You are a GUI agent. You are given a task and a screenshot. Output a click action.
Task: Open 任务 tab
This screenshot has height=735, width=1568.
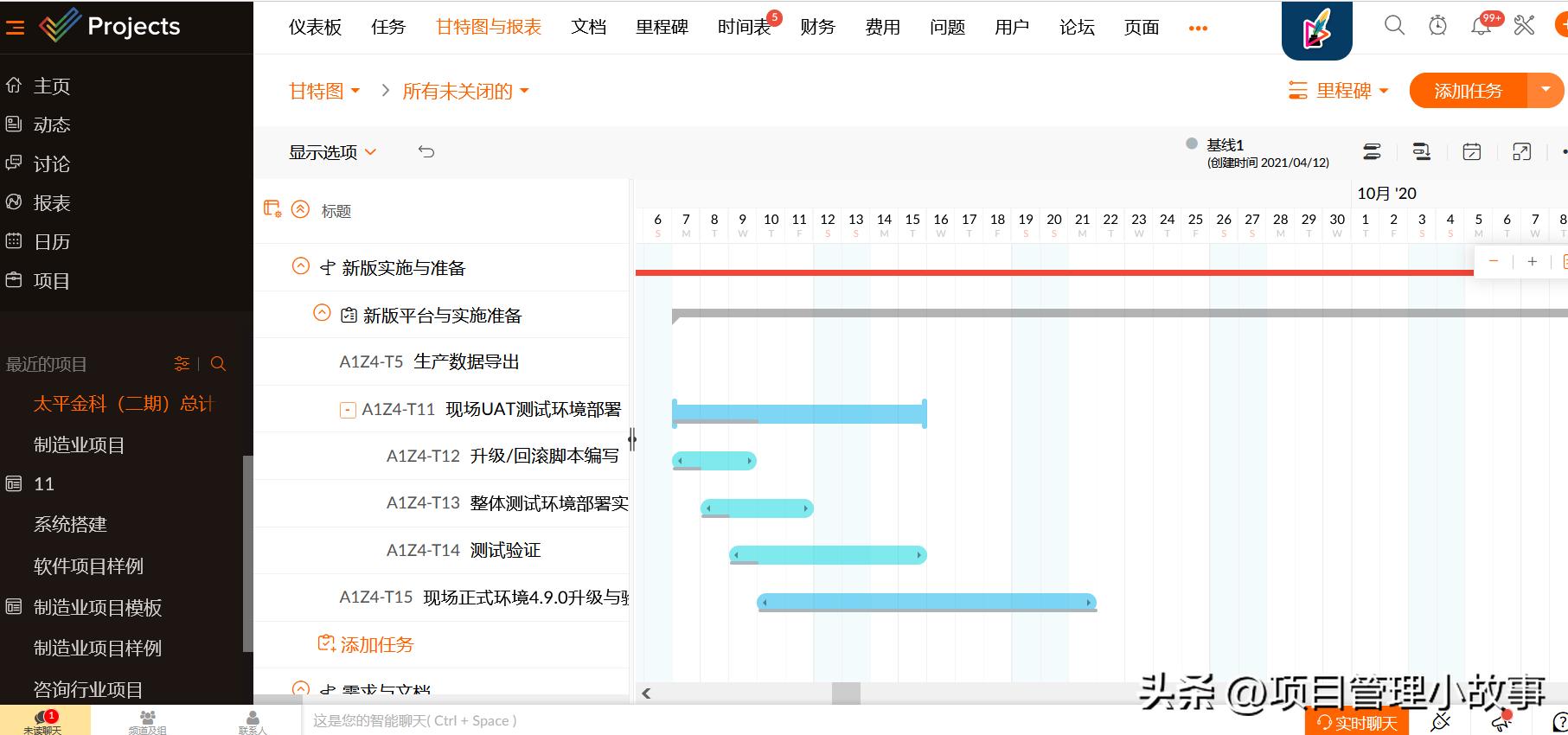pyautogui.click(x=388, y=27)
